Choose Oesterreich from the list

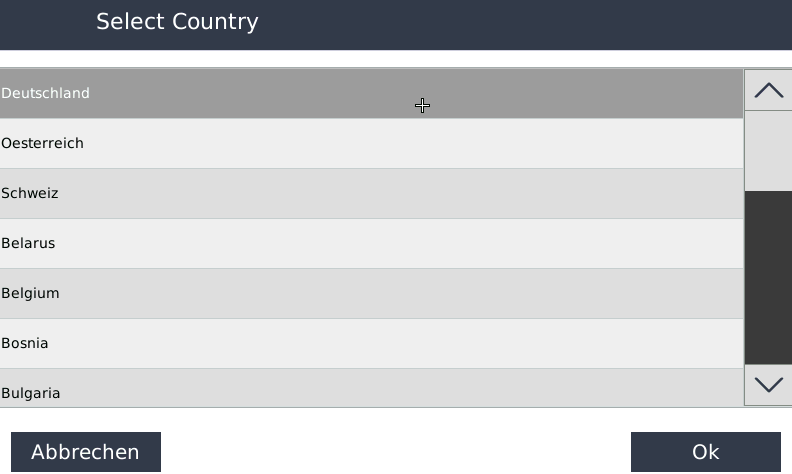coord(370,144)
